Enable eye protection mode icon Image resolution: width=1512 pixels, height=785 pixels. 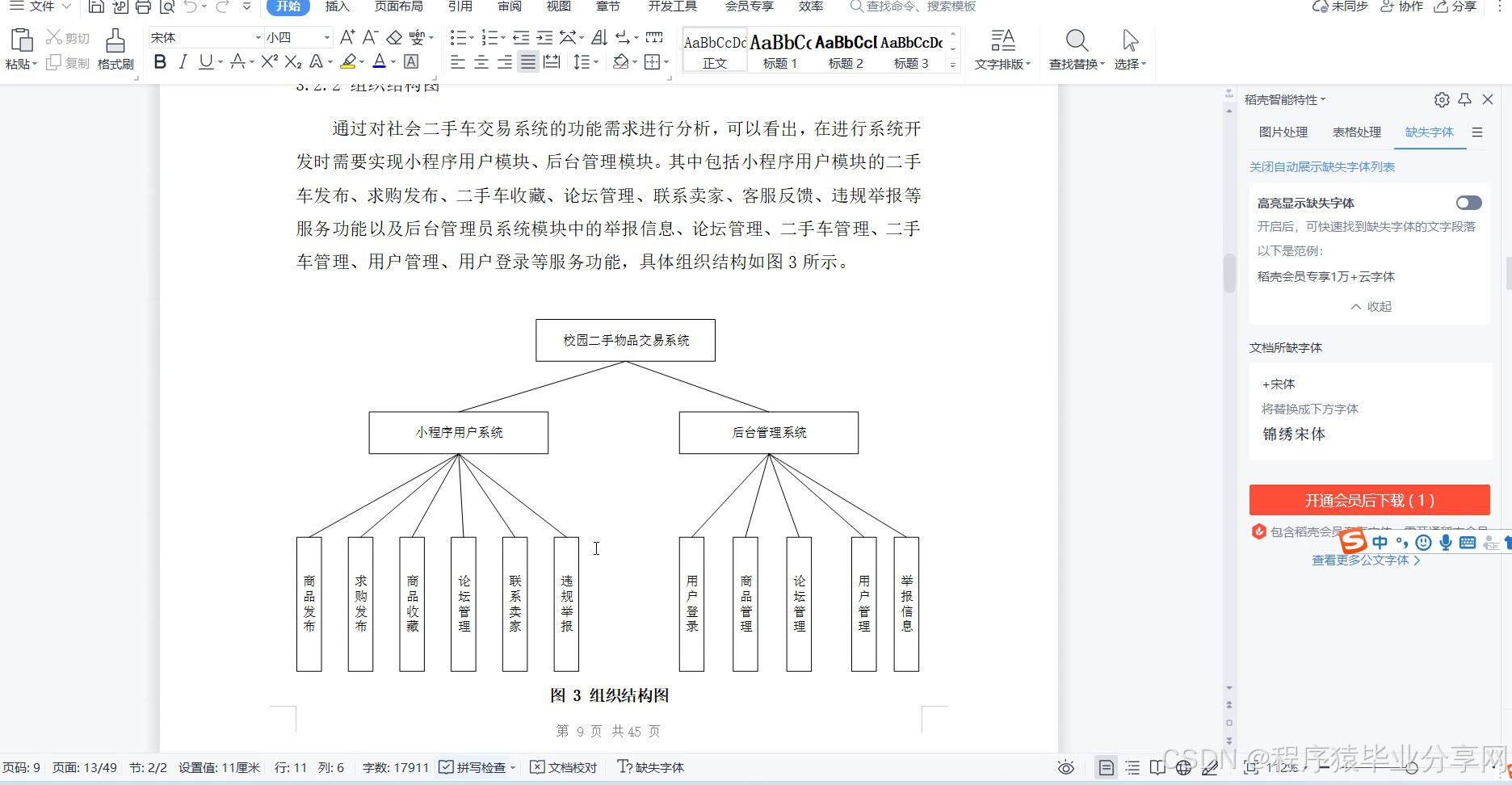pos(1066,768)
